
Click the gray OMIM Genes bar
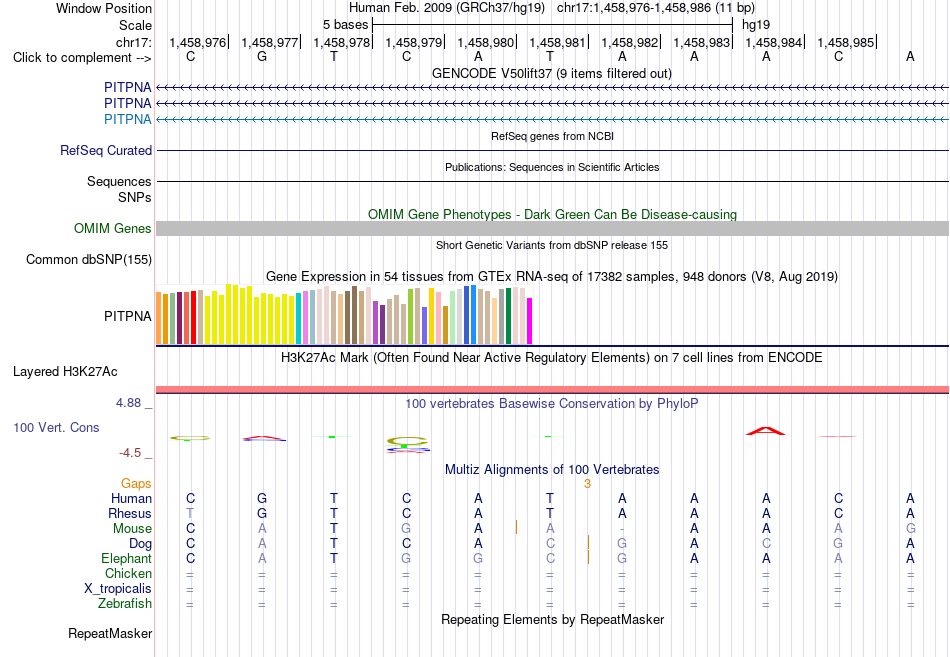(x=552, y=228)
